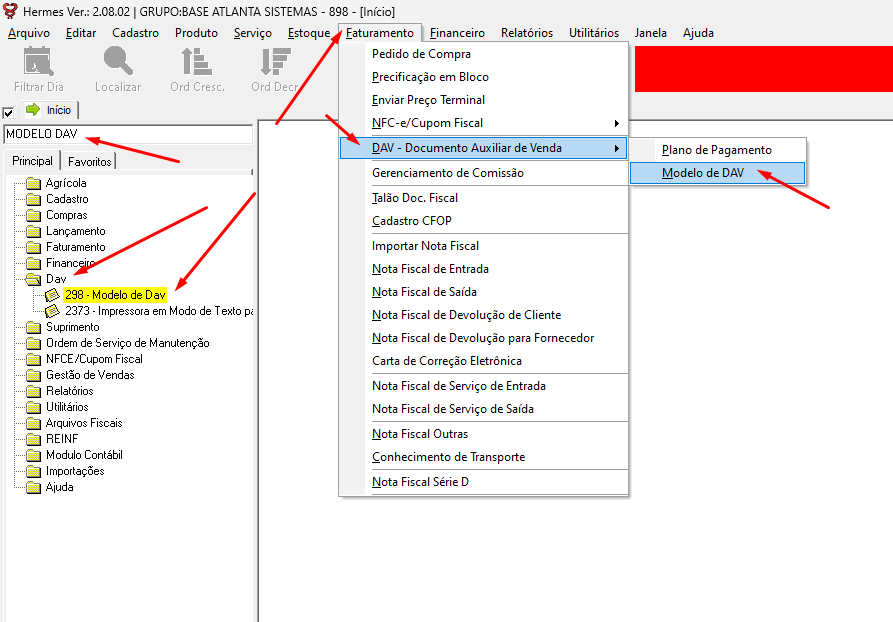Click the Hermes app icon in title bar
Viewport: 893px width, 622px height.
[10, 11]
